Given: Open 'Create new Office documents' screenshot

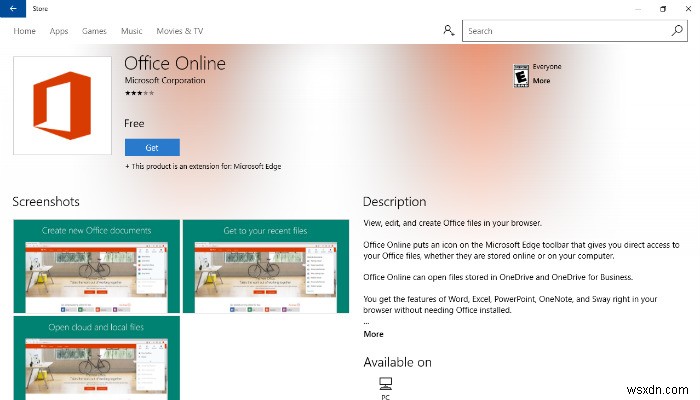Looking at the screenshot, I should point(97,266).
